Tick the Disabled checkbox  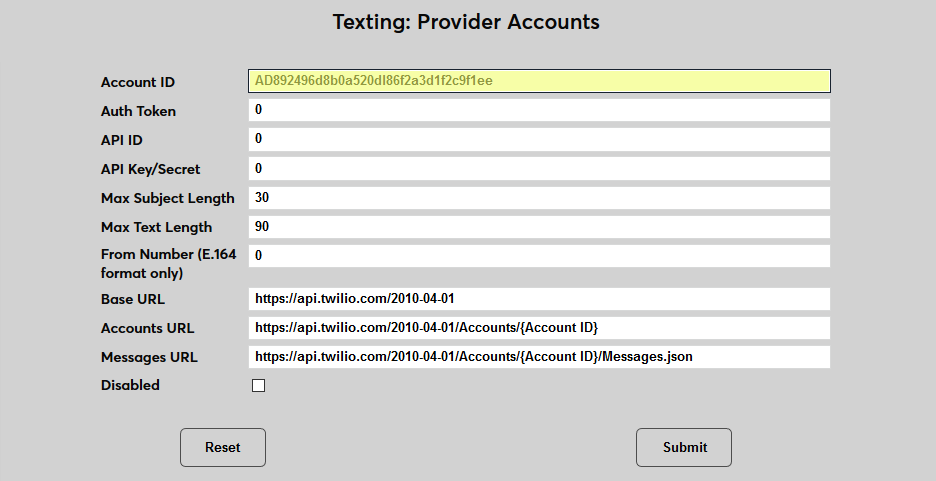coord(258,386)
